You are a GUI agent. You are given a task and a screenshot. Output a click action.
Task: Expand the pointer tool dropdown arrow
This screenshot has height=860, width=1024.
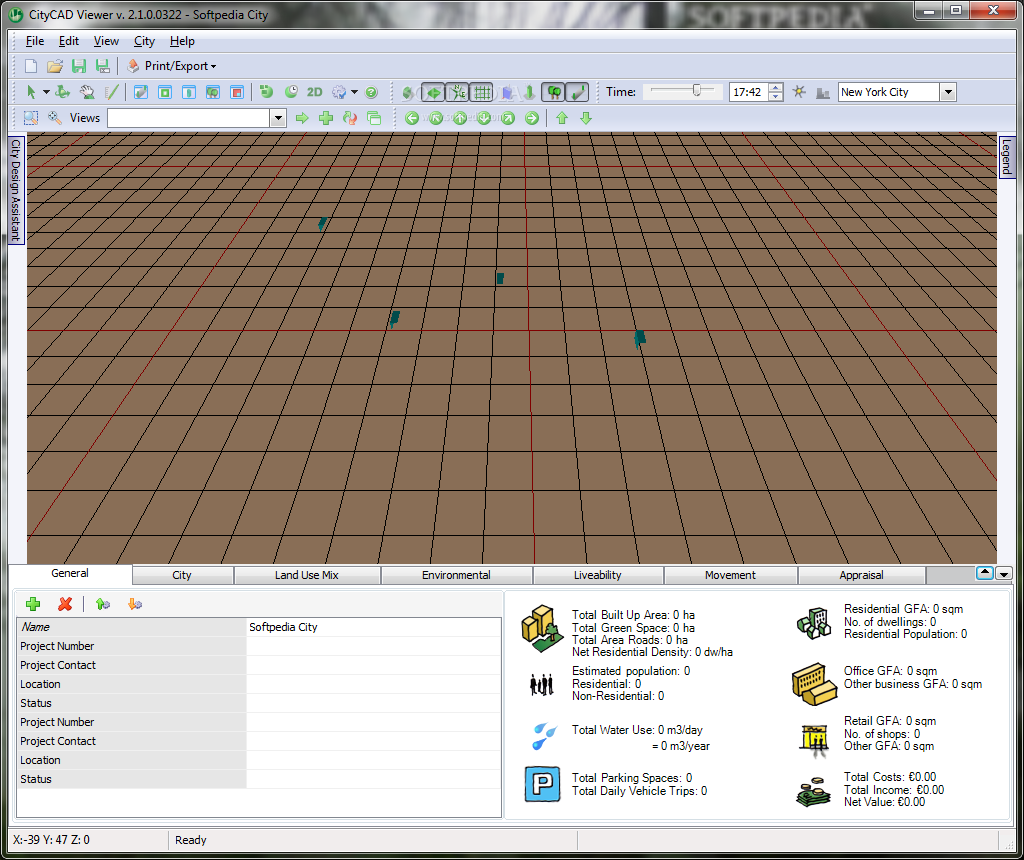pos(46,92)
